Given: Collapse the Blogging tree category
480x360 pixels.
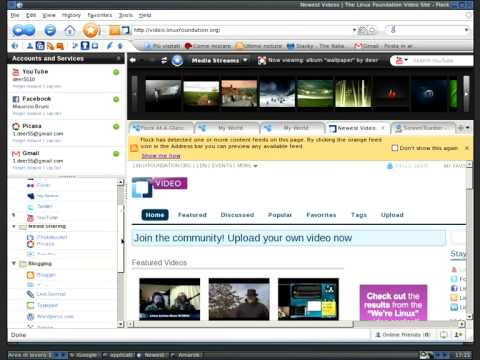Looking at the screenshot, I should click(14, 263).
